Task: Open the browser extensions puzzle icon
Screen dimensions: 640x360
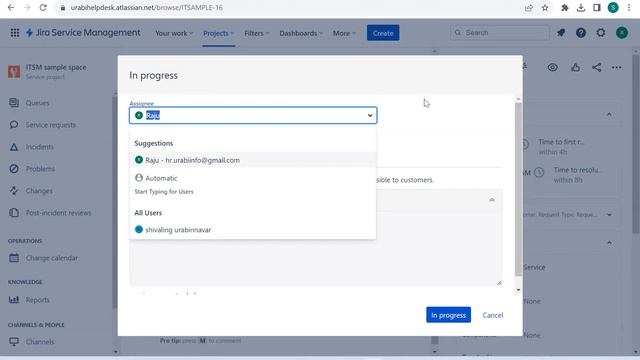Action: pyautogui.click(x=565, y=8)
